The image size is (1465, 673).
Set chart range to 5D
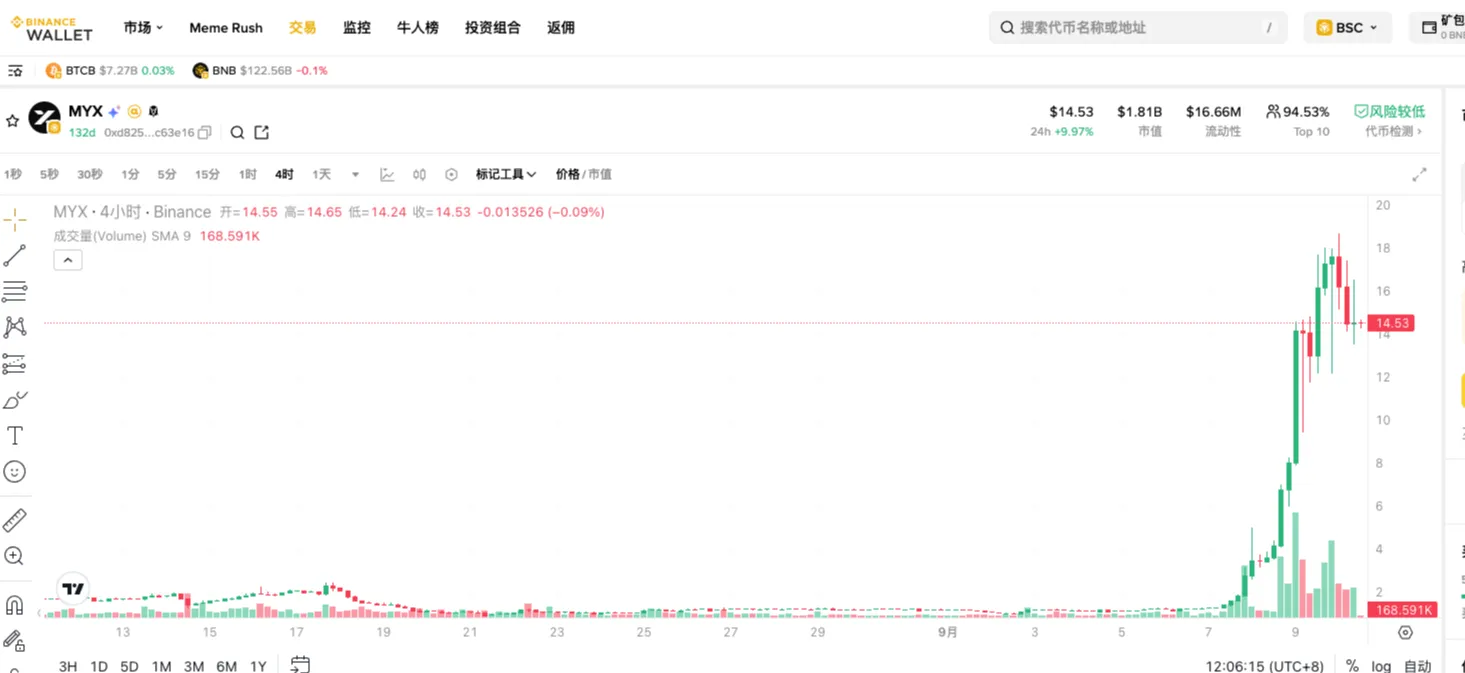[x=129, y=666]
